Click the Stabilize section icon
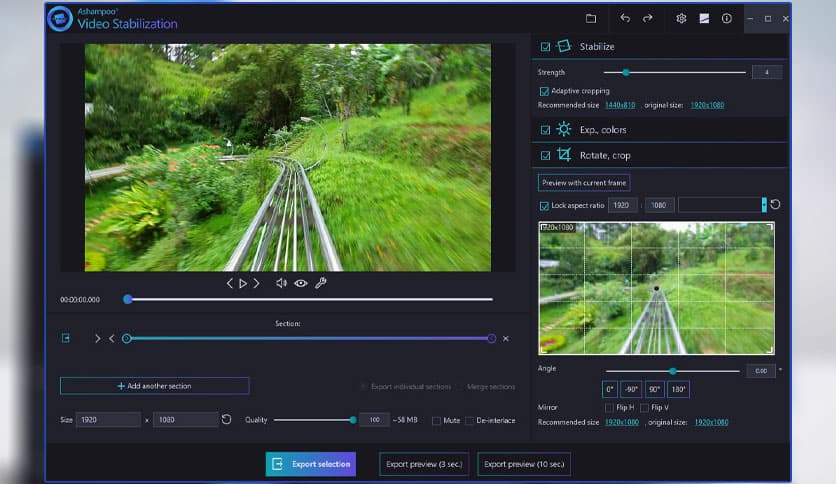The height and width of the screenshot is (484, 836). point(564,46)
